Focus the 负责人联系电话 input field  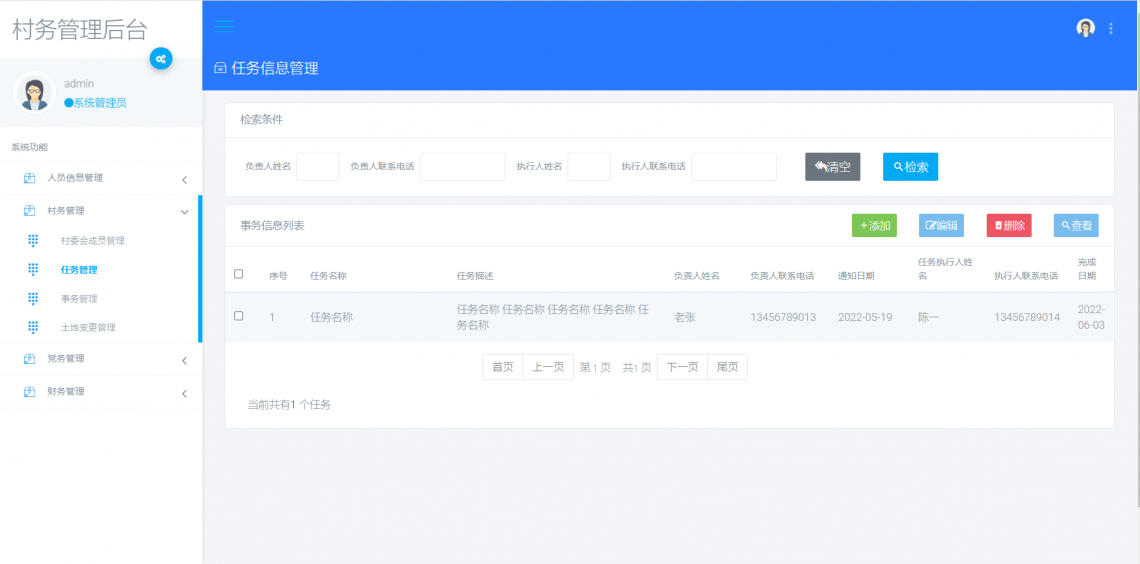[x=462, y=166]
